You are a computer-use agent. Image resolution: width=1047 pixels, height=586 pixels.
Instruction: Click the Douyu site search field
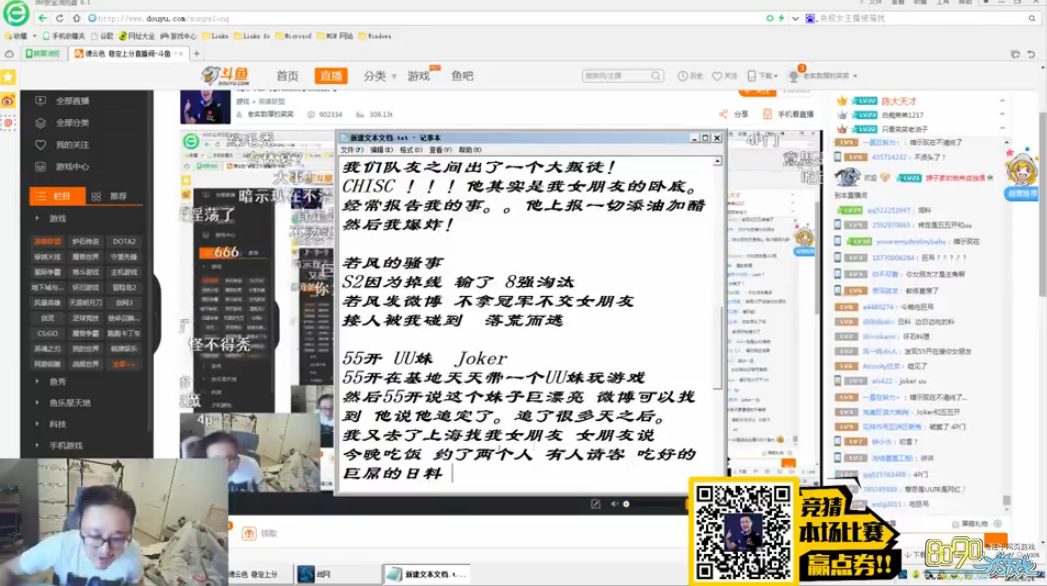point(612,76)
